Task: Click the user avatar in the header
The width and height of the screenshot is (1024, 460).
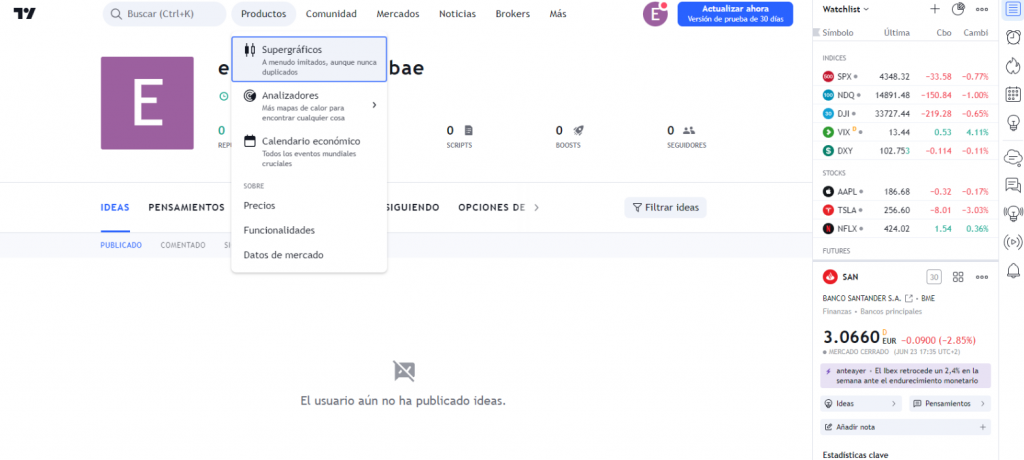Action: tap(655, 14)
